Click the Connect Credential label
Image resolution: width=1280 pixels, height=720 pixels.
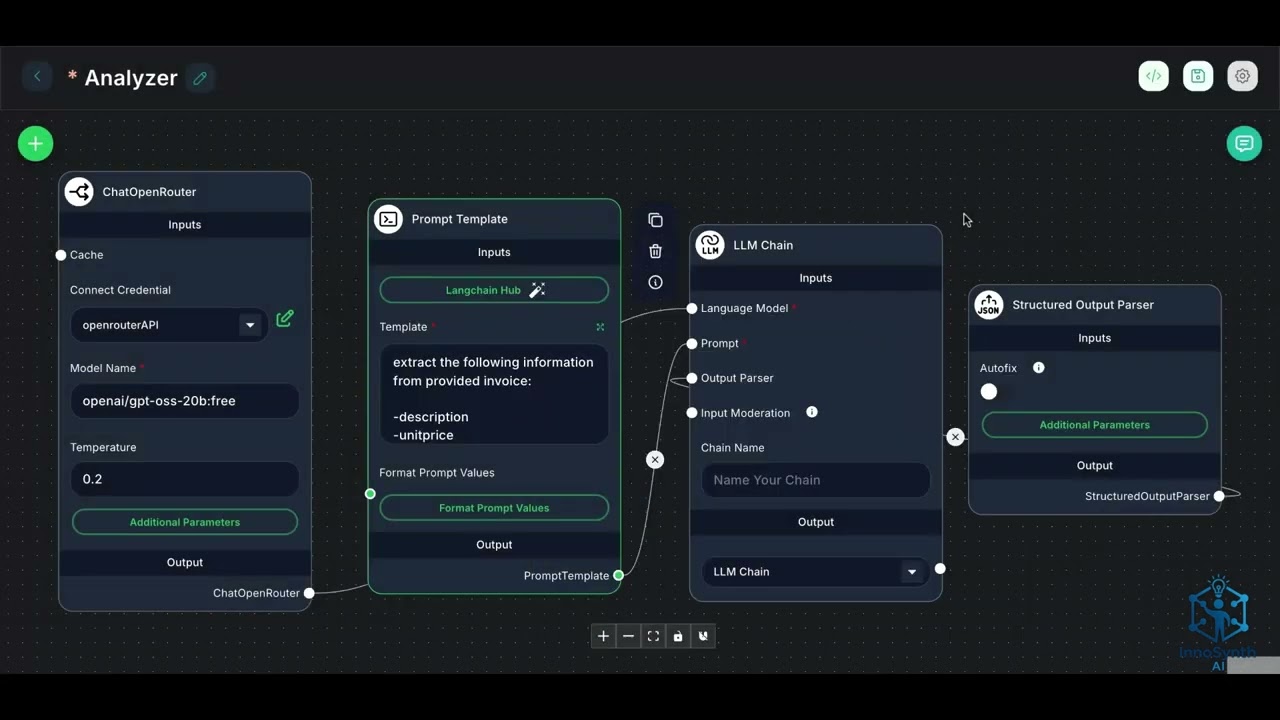(x=120, y=290)
